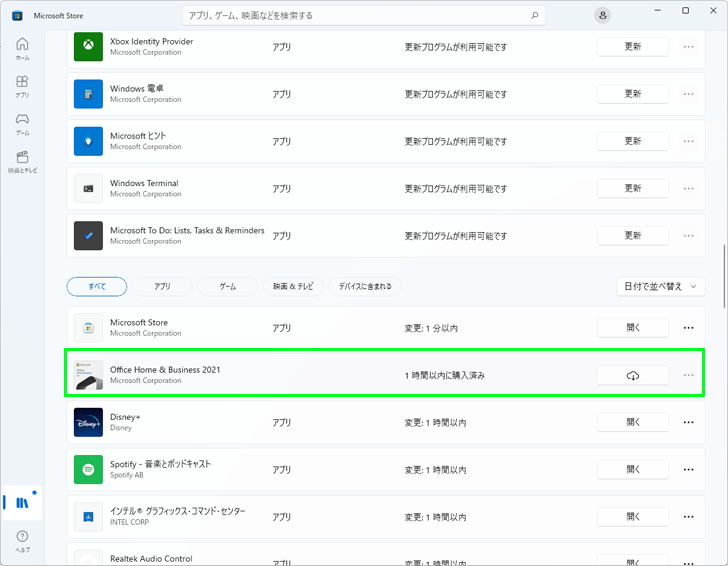728x566 pixels.
Task: Open Help in the sidebar
Action: (x=22, y=541)
